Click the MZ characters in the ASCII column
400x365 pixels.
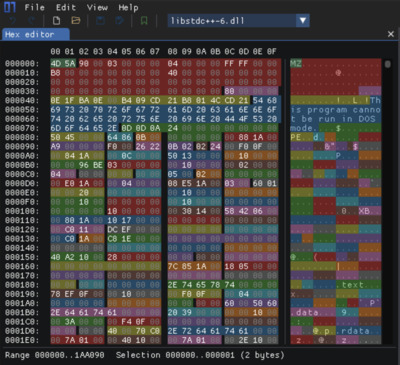click(296, 63)
